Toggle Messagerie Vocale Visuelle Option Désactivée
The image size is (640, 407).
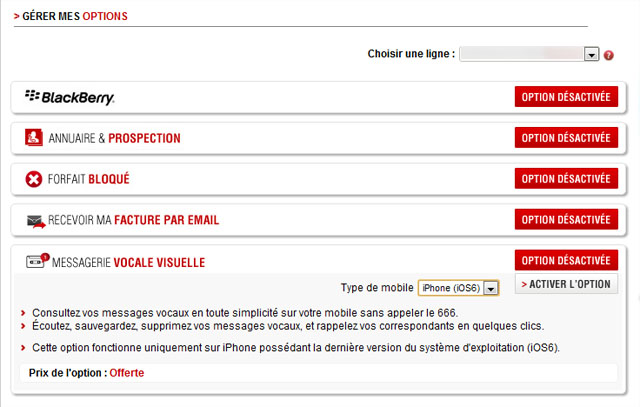(566, 261)
